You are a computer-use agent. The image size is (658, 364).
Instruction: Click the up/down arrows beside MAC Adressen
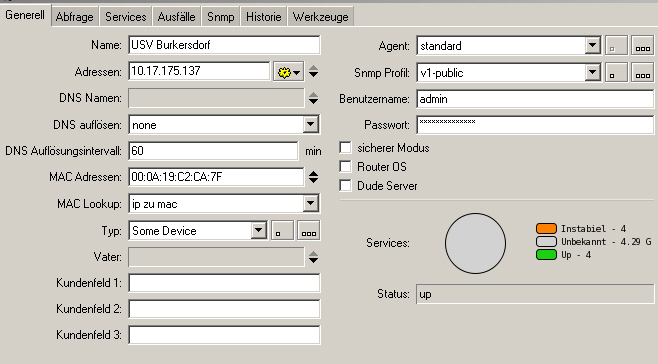(313, 177)
